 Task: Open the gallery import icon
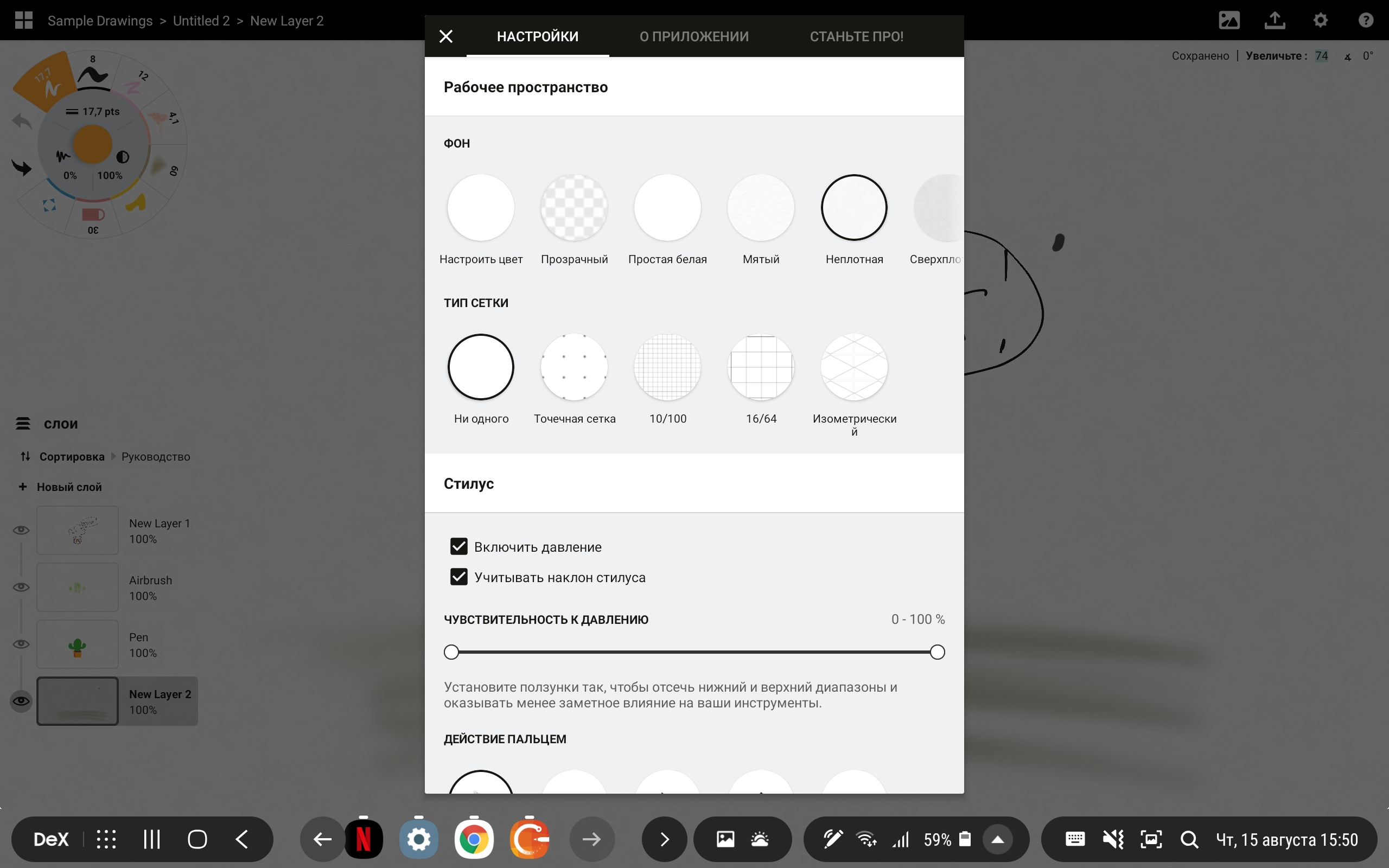click(1229, 21)
